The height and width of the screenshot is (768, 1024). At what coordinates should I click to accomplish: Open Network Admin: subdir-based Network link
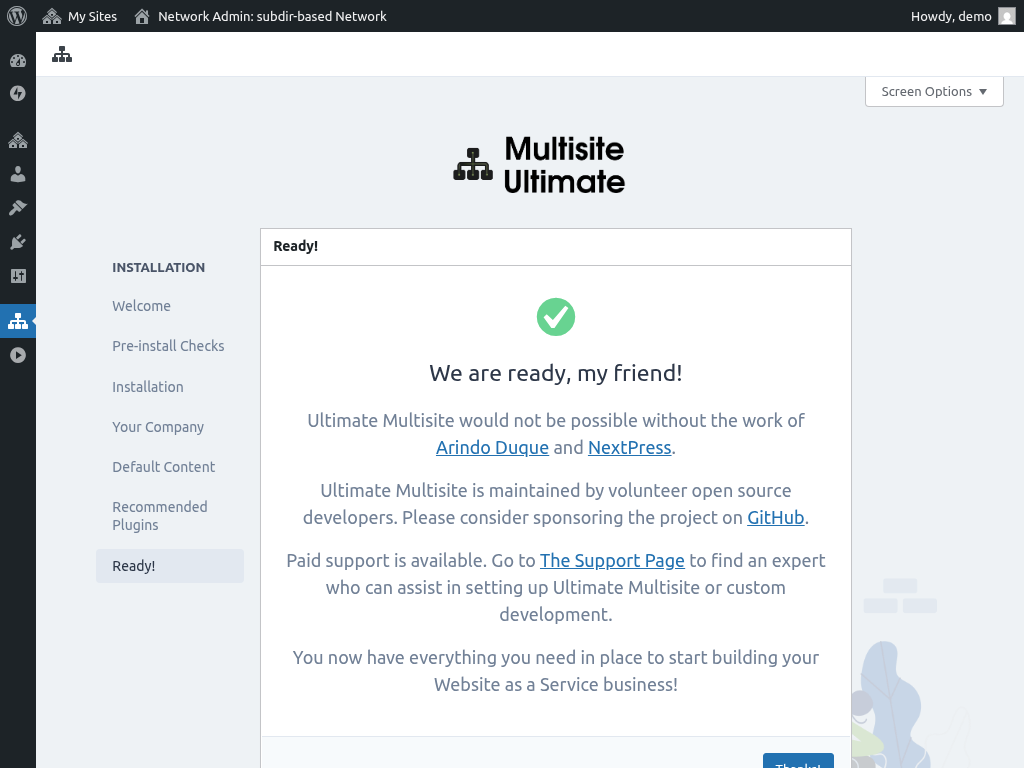pos(260,16)
